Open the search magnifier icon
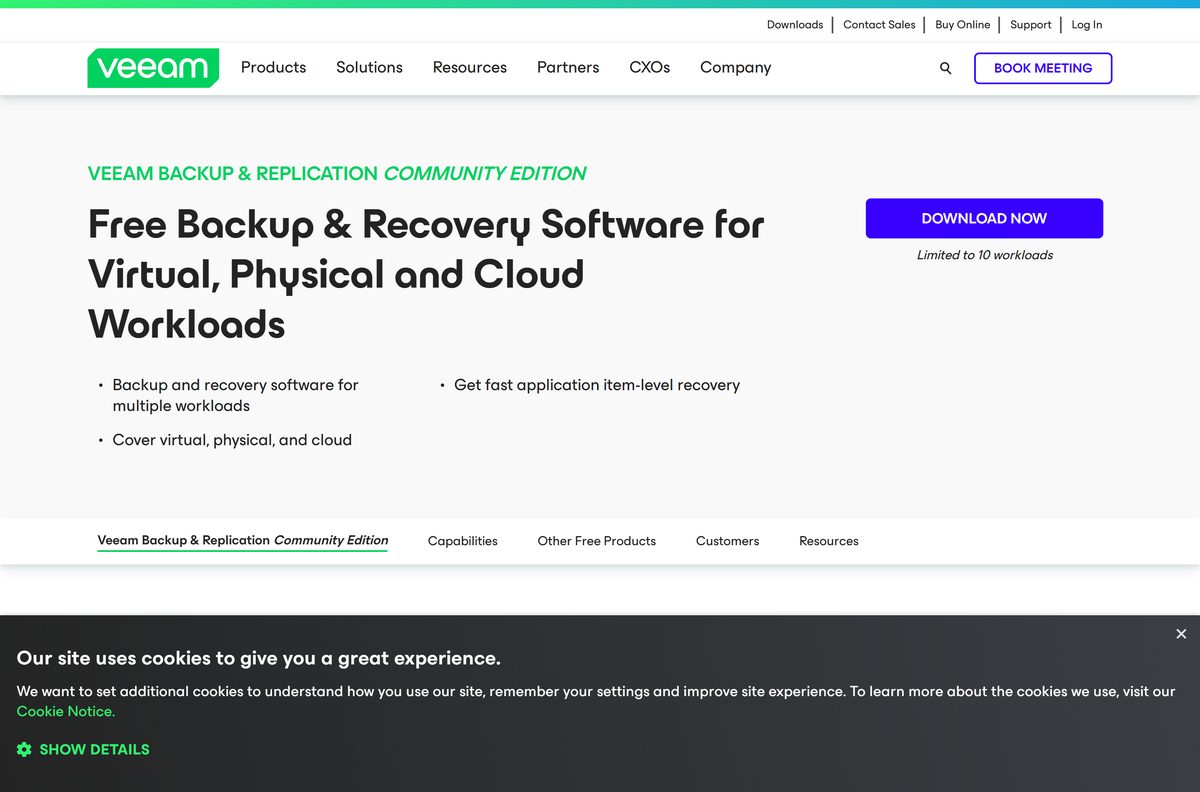Viewport: 1200px width, 792px height. (945, 68)
